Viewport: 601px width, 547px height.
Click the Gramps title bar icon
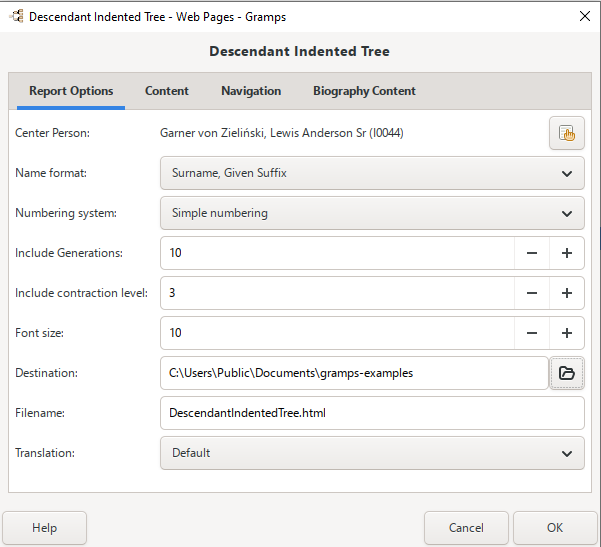16,16
